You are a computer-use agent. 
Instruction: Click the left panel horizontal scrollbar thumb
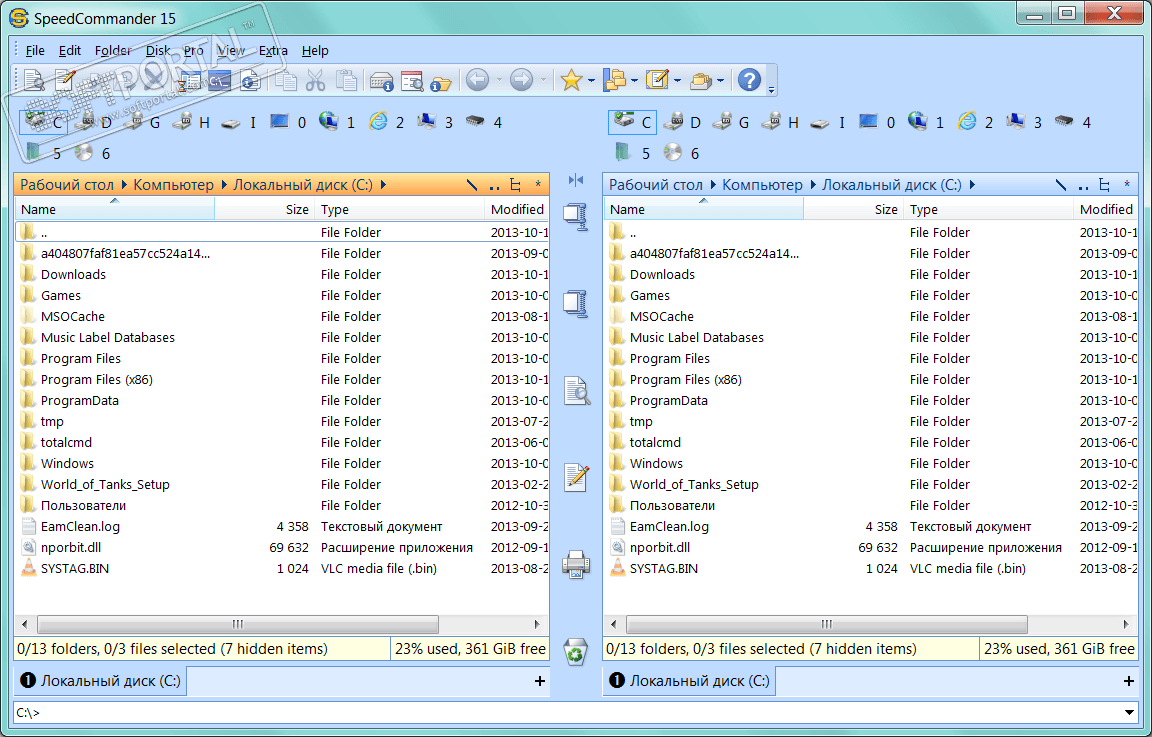(238, 625)
